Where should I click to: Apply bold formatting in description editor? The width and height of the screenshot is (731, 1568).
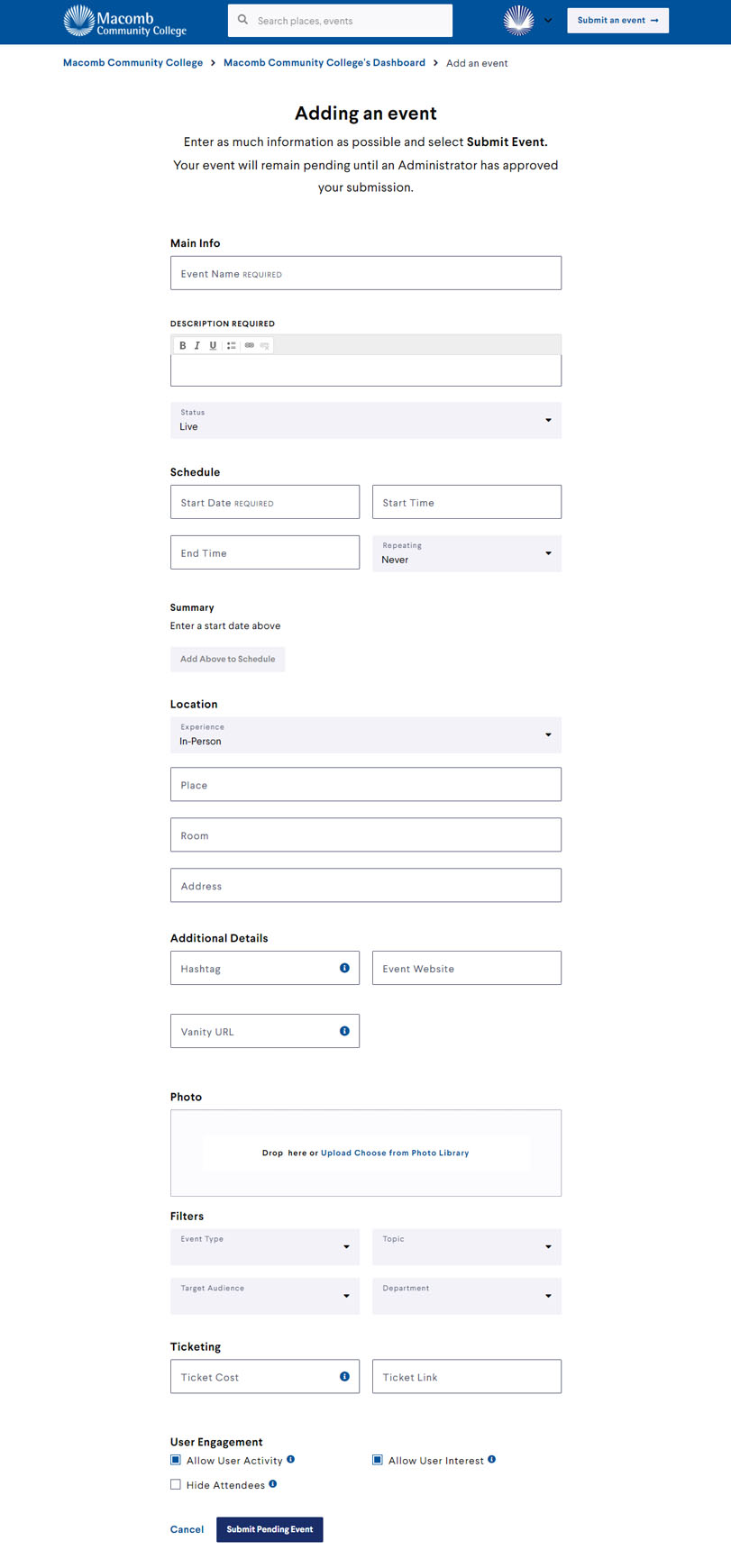(183, 345)
